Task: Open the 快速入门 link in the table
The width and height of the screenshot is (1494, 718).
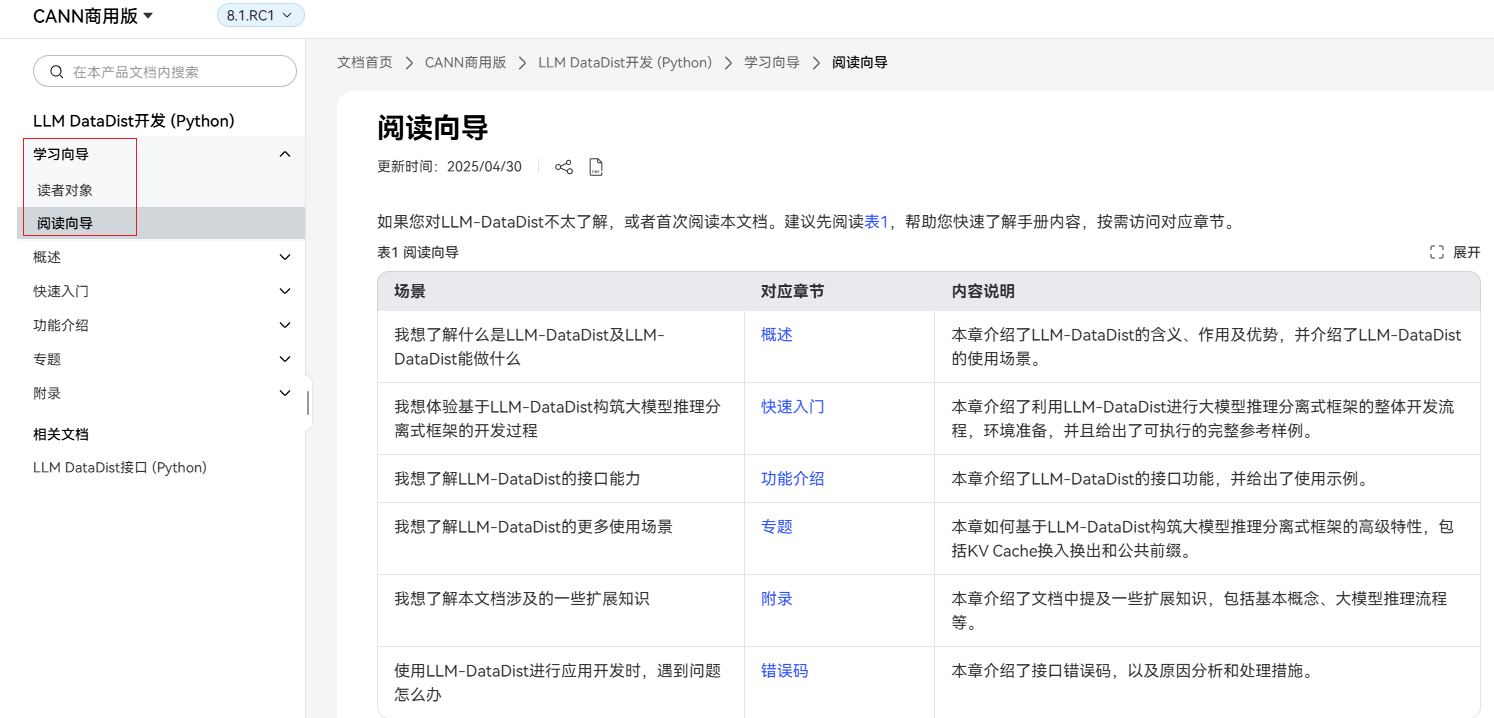Action: [792, 407]
